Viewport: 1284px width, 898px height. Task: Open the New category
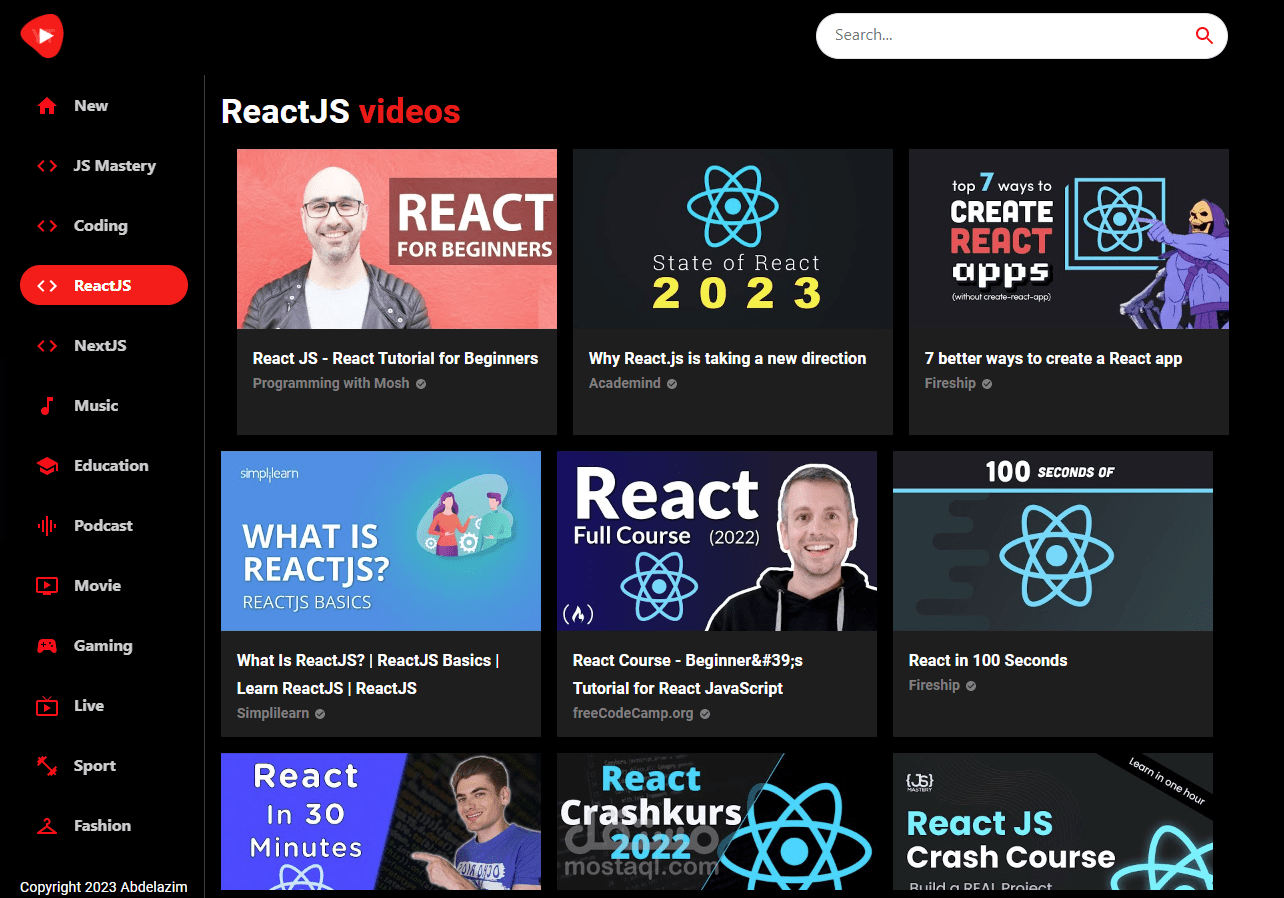click(104, 106)
